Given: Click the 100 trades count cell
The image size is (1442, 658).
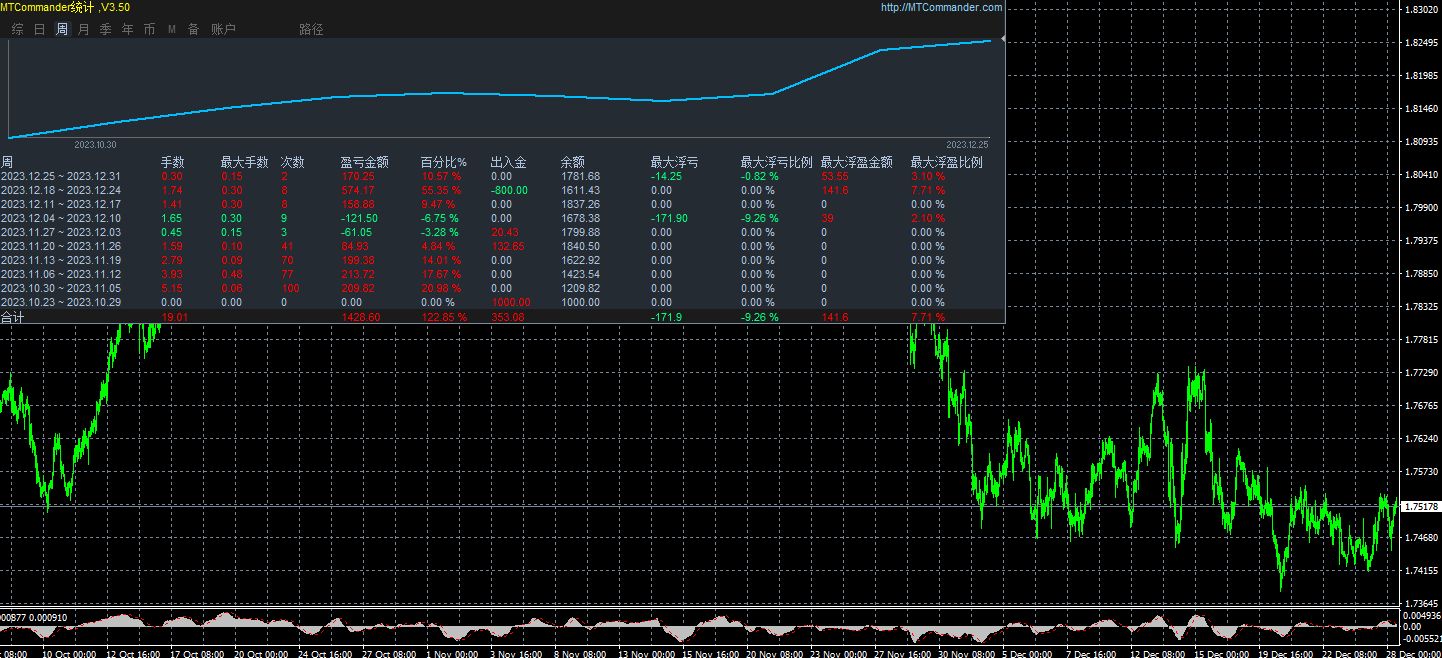Looking at the screenshot, I should click(x=290, y=288).
